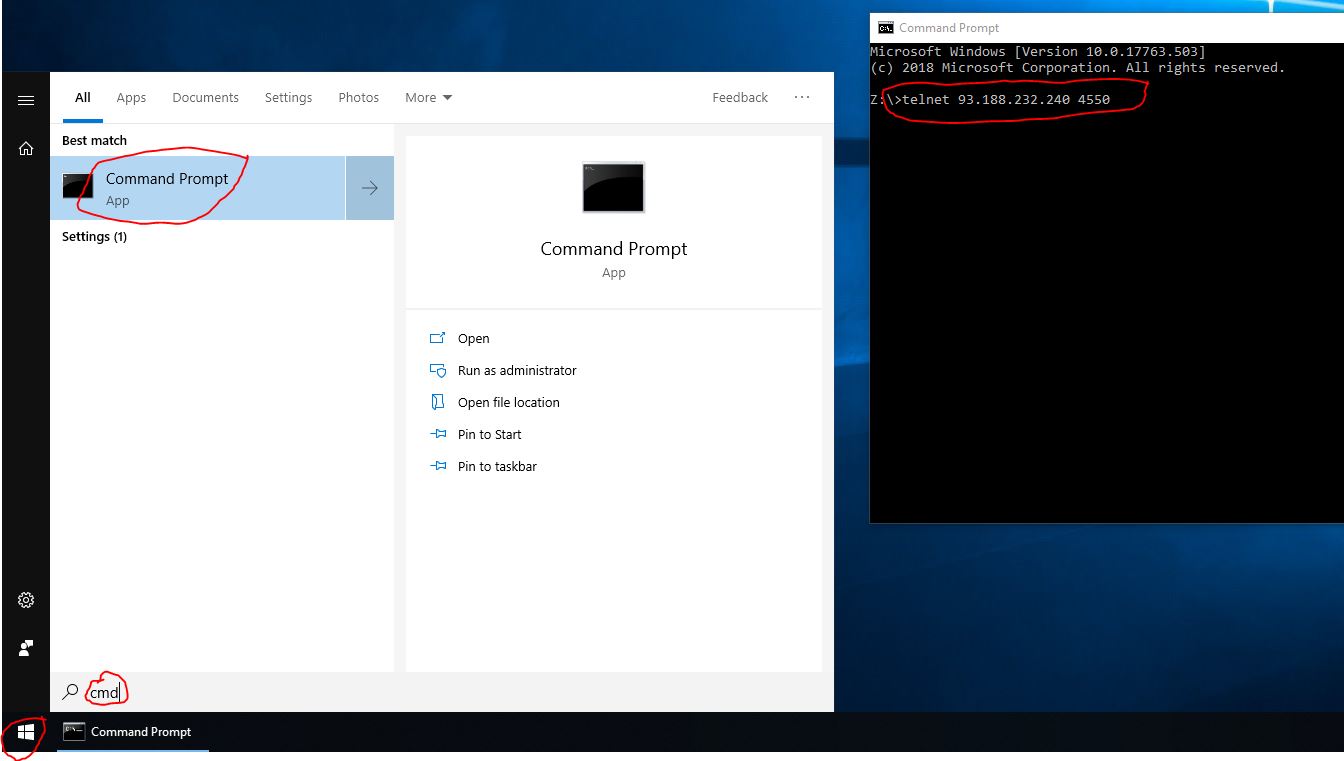
Task: Switch to the Apps search tab
Action: pyautogui.click(x=131, y=97)
